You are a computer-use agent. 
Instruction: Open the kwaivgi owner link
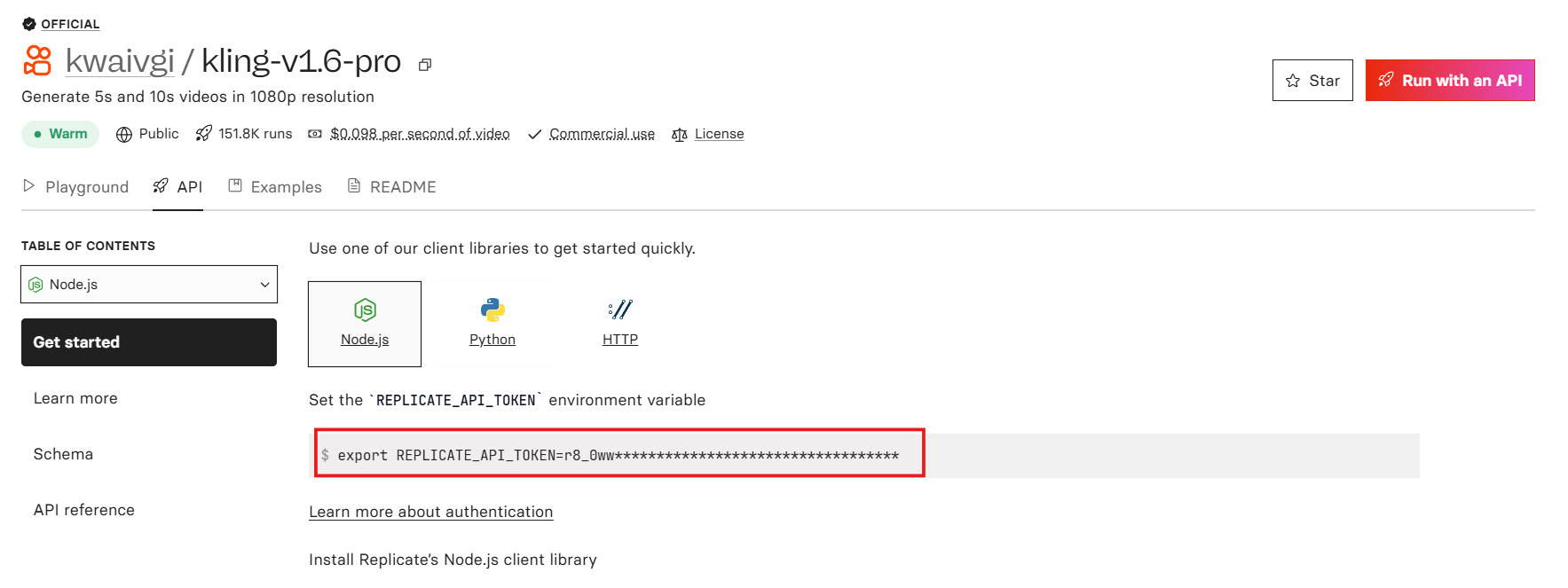click(120, 61)
